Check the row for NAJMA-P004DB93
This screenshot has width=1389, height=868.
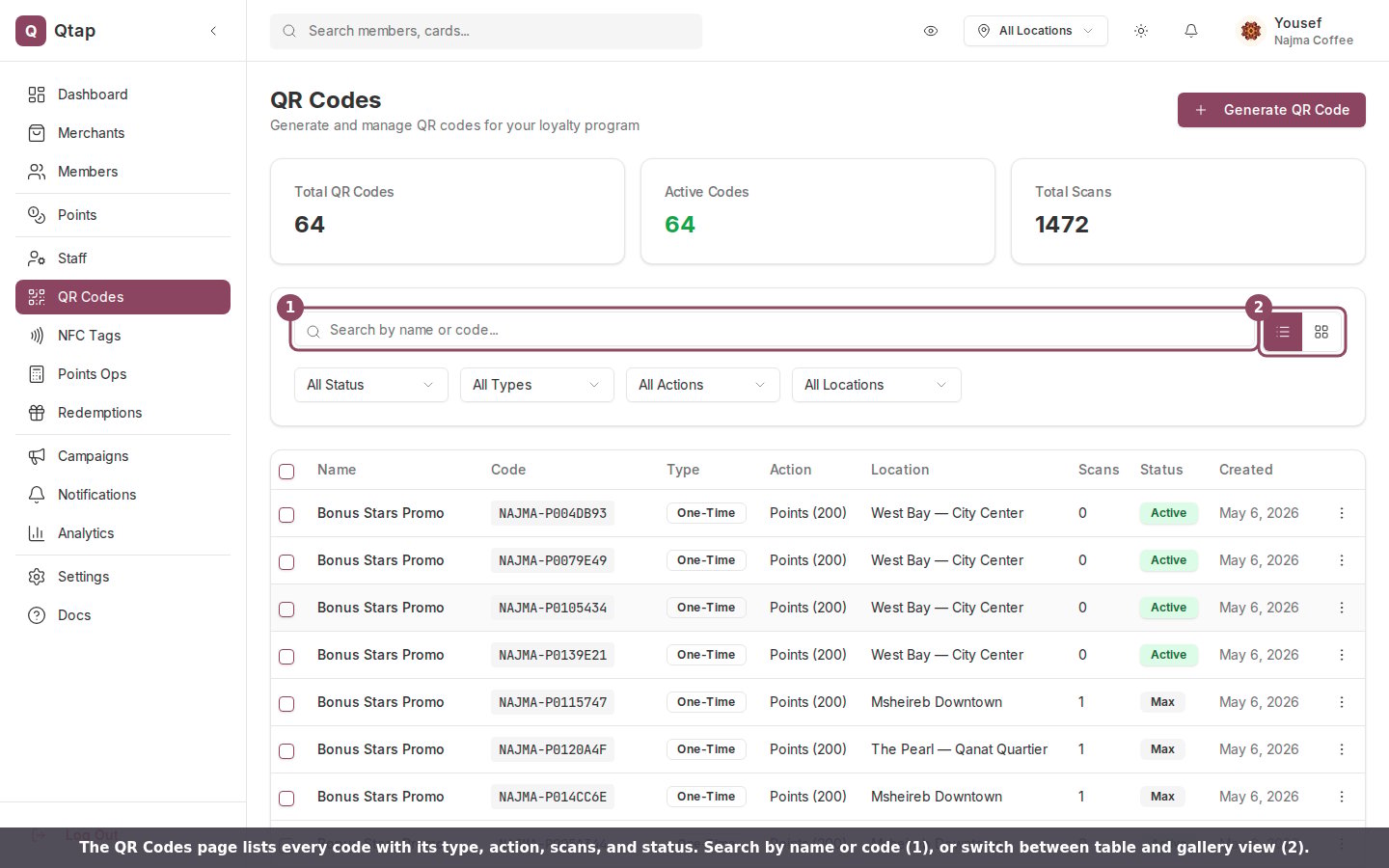click(x=286, y=514)
